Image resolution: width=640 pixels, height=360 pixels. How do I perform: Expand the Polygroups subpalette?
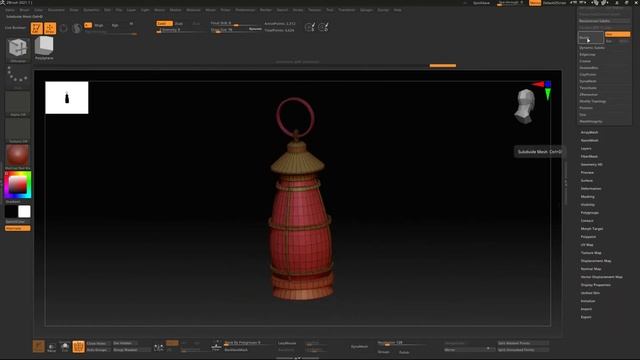589,213
